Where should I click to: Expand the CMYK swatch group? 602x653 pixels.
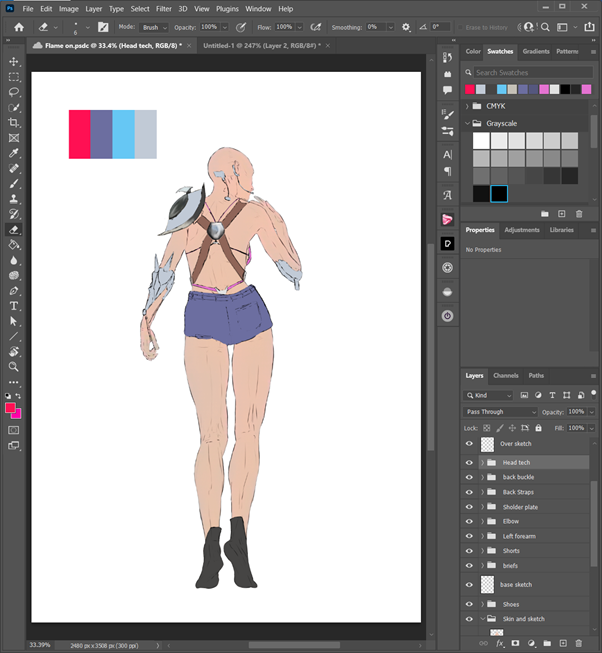click(467, 106)
